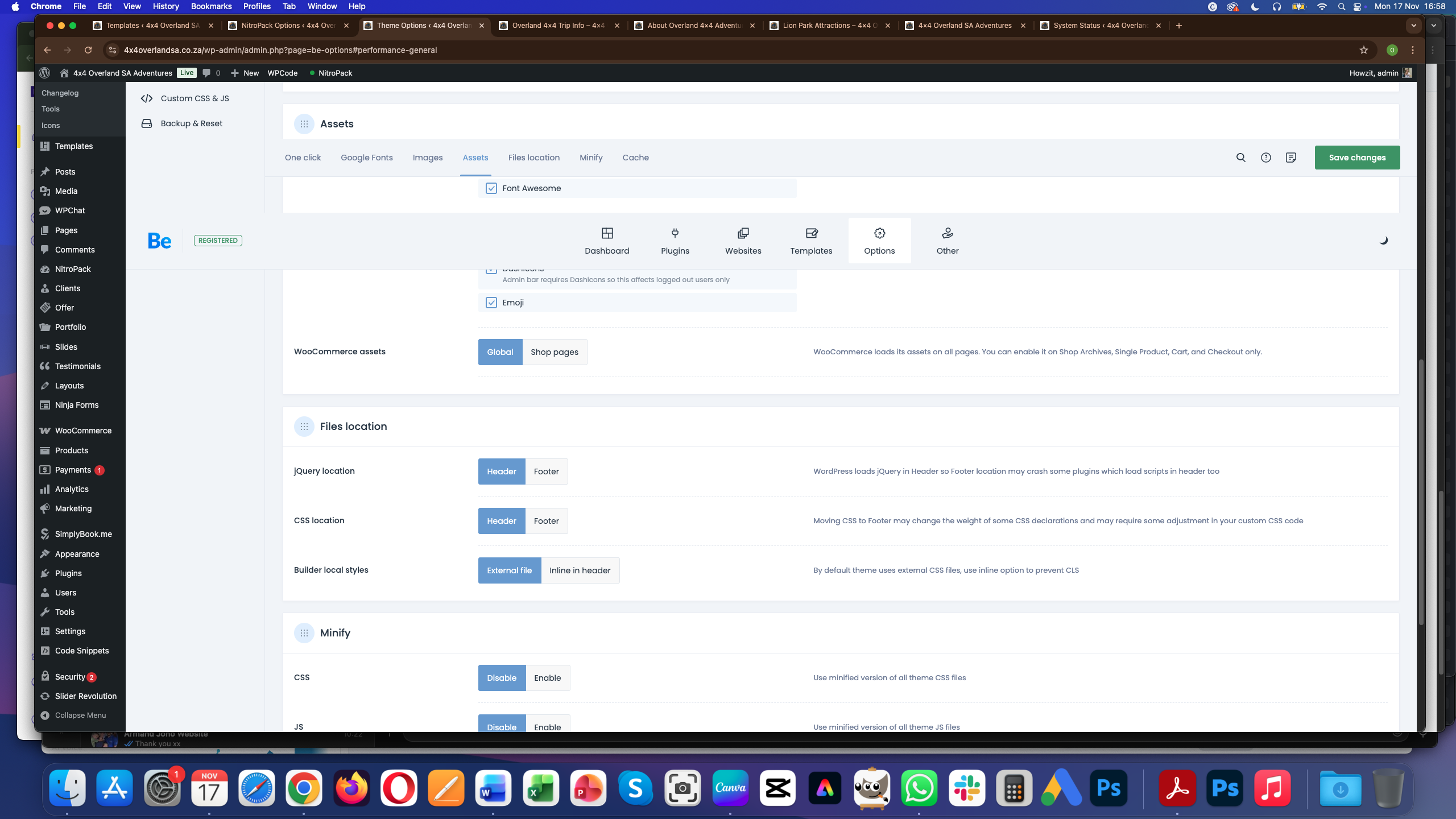Click the Save changes button

1356,158
